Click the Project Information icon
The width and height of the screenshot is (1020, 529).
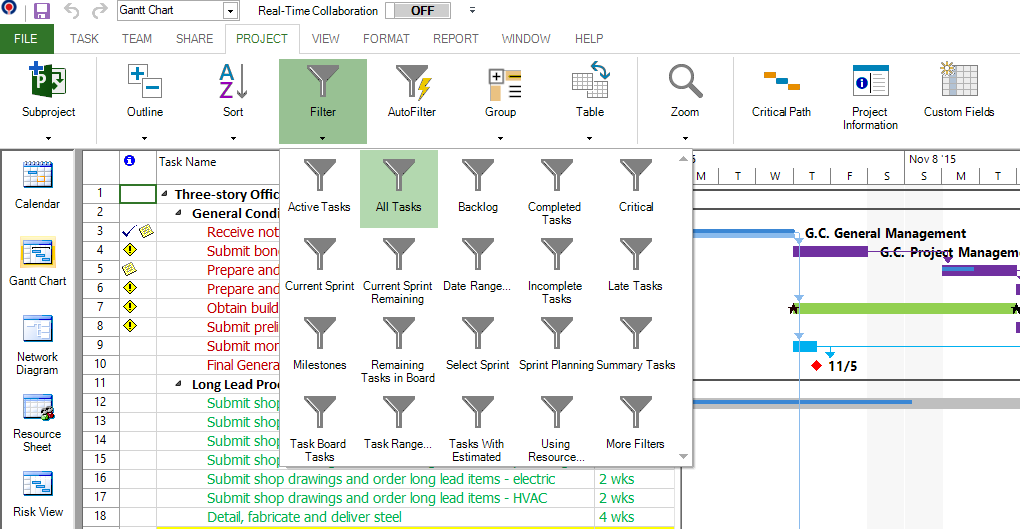click(869, 96)
